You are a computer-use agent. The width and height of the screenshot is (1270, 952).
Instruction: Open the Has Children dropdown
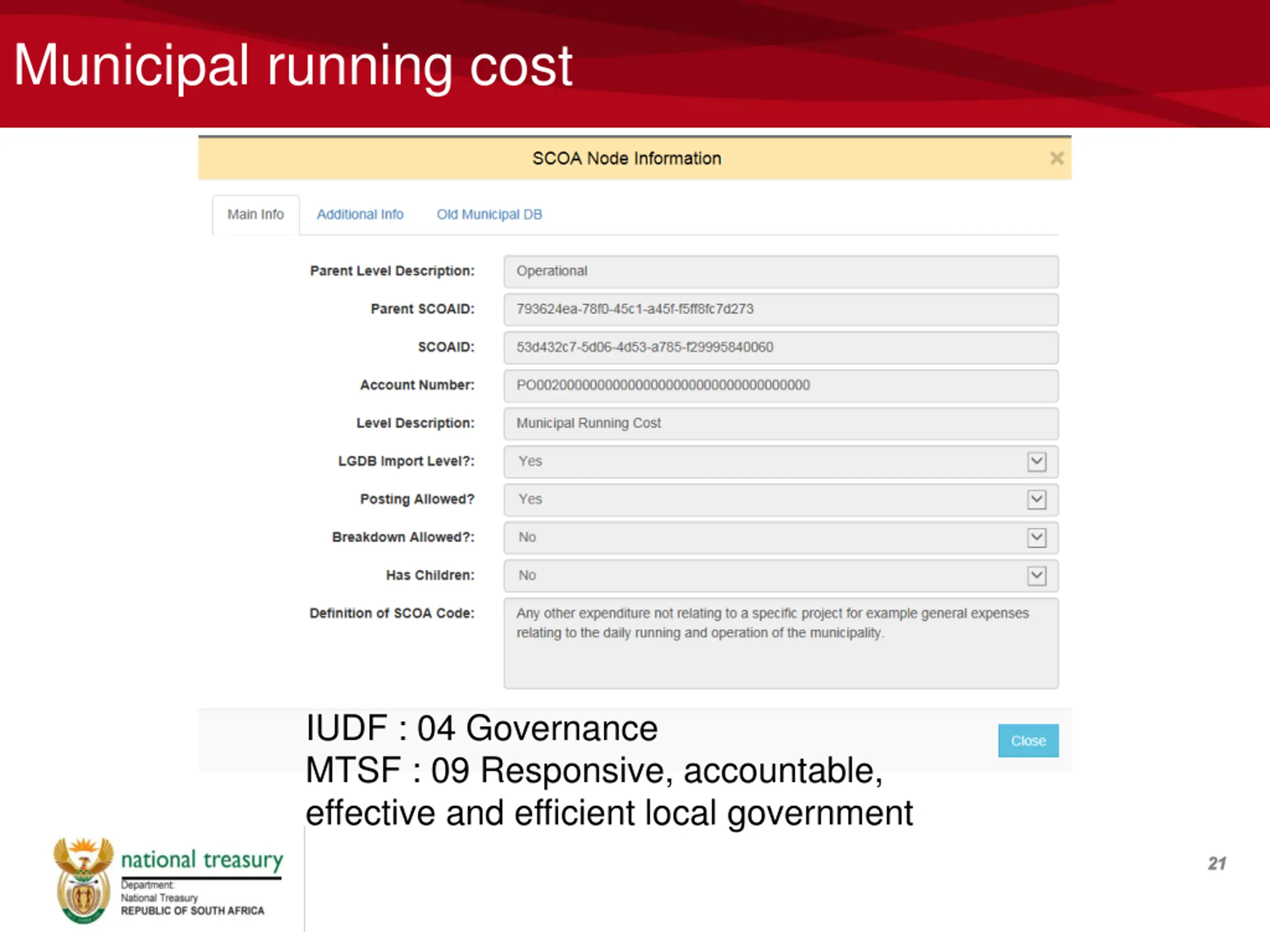[781, 576]
